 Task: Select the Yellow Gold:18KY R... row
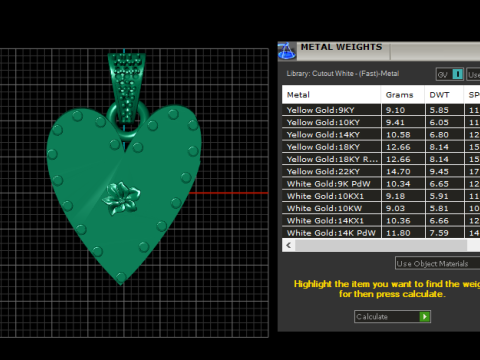[381, 159]
